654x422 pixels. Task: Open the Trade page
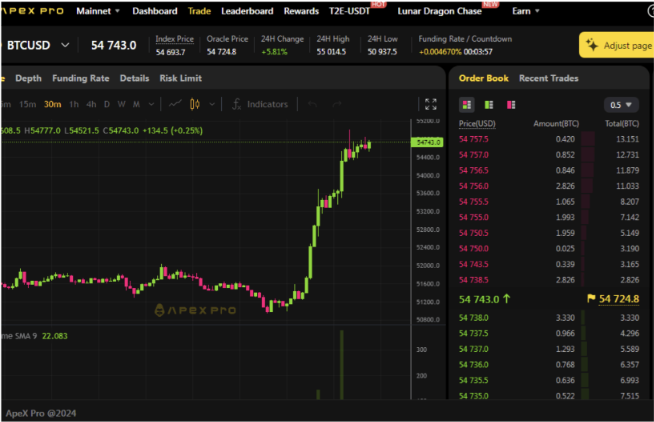199,11
